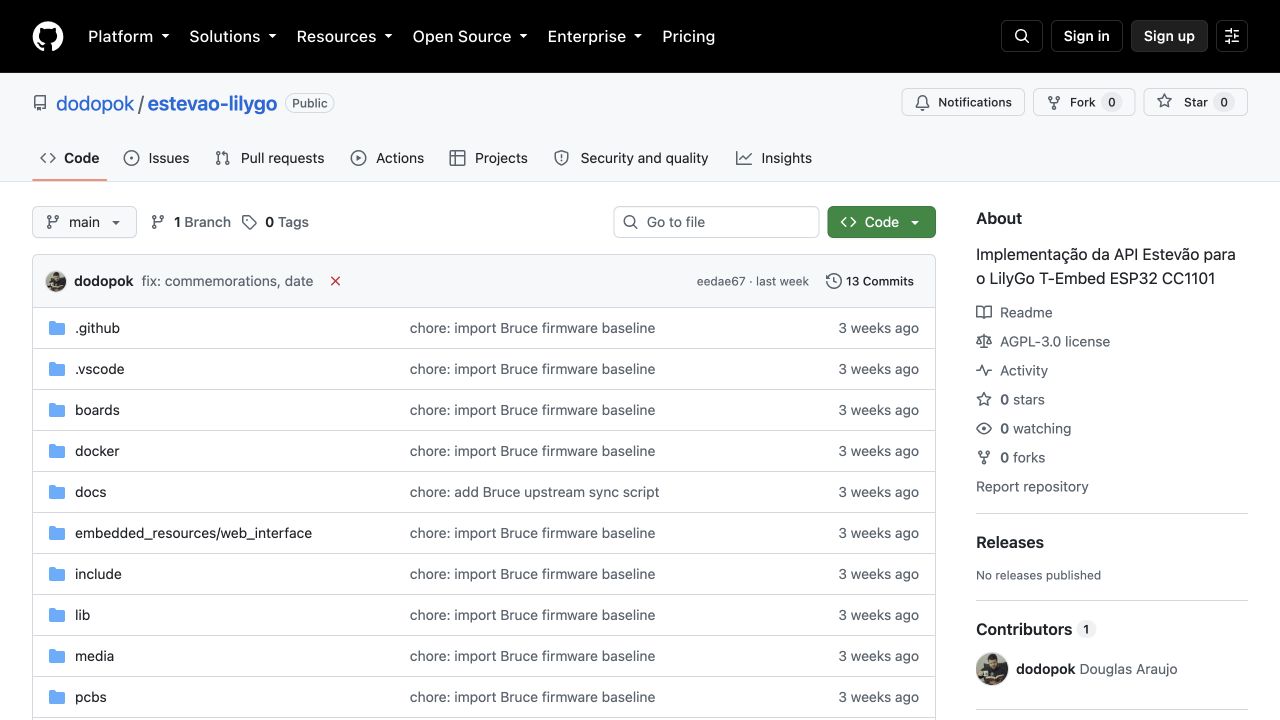Open commit message 'add Bruce upstream sync script'
Screen dimensions: 1280x720
coord(534,492)
